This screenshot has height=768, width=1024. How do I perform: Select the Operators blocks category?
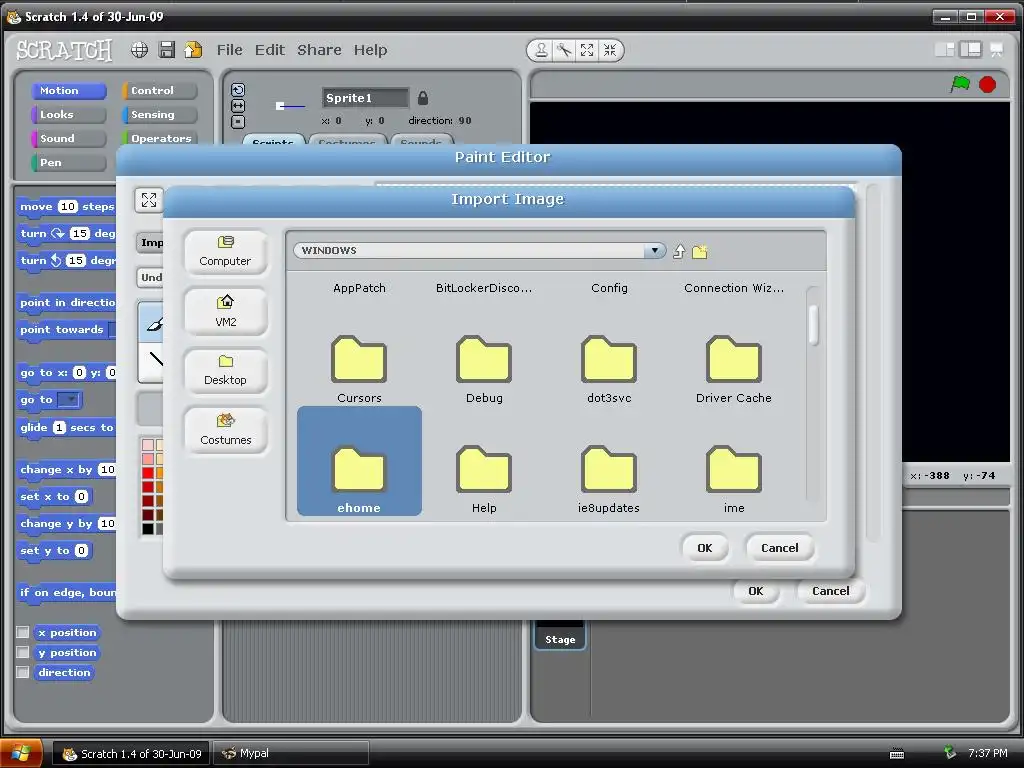click(159, 138)
